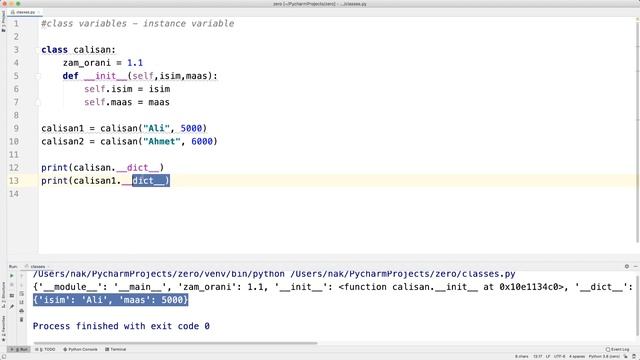Open Python 3.8 interpreter selector
The width and height of the screenshot is (640, 360).
(x=604, y=356)
